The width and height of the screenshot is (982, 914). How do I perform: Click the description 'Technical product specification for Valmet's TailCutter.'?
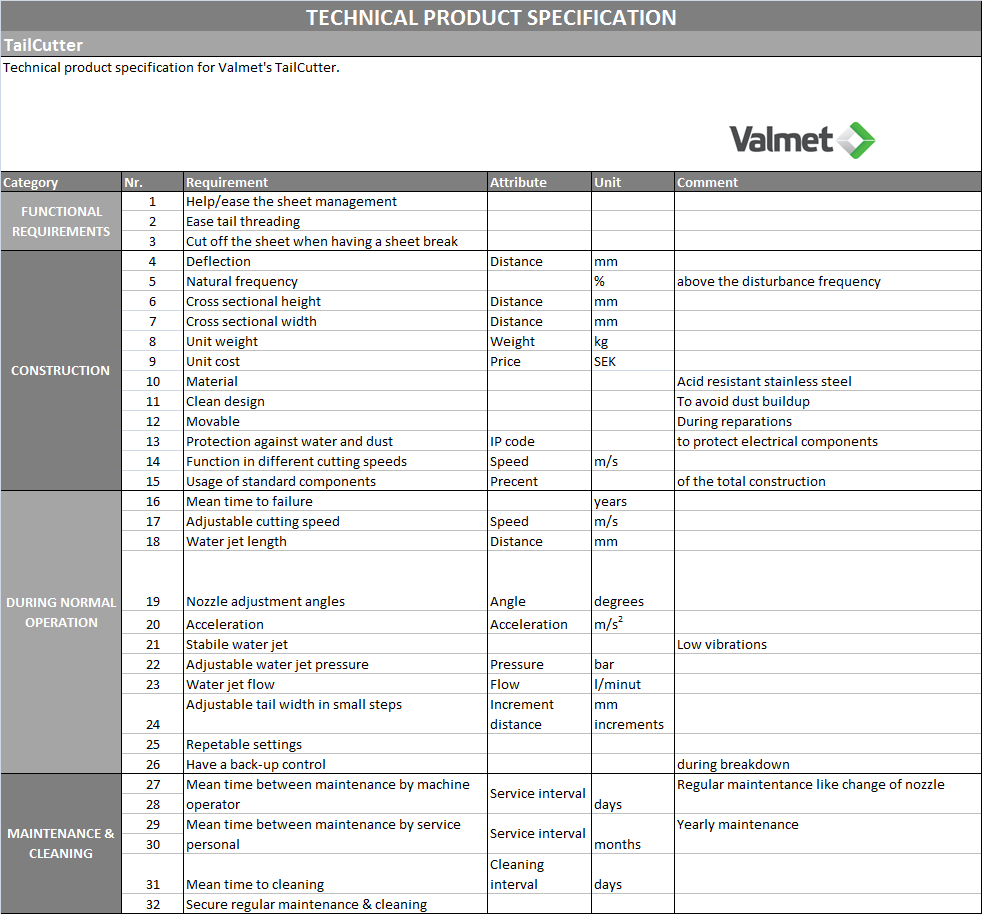click(x=171, y=68)
